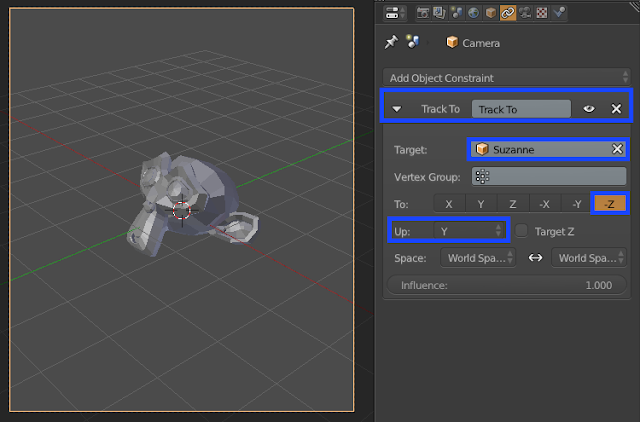Click the Vertex Group field
The width and height of the screenshot is (640, 422).
549,177
